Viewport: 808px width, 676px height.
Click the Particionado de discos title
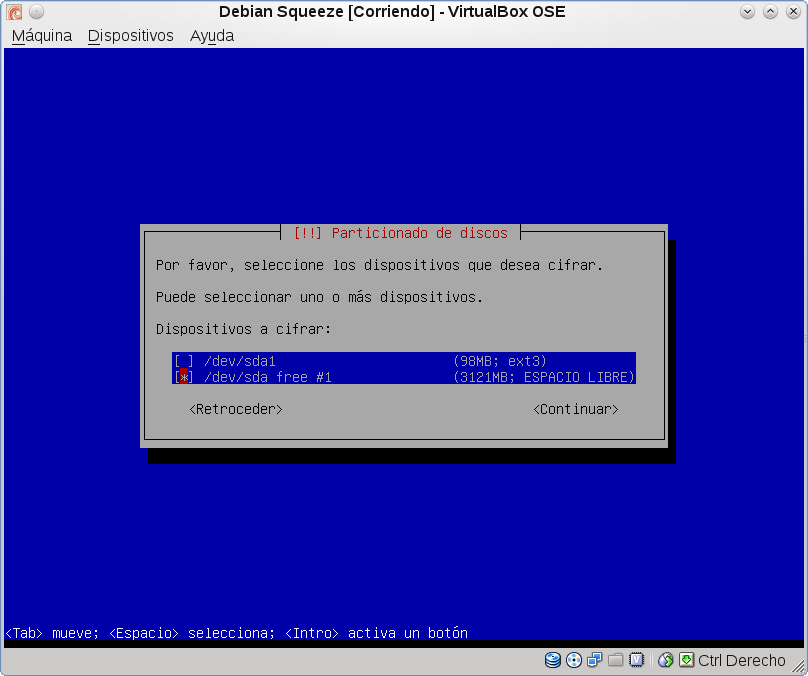click(419, 233)
